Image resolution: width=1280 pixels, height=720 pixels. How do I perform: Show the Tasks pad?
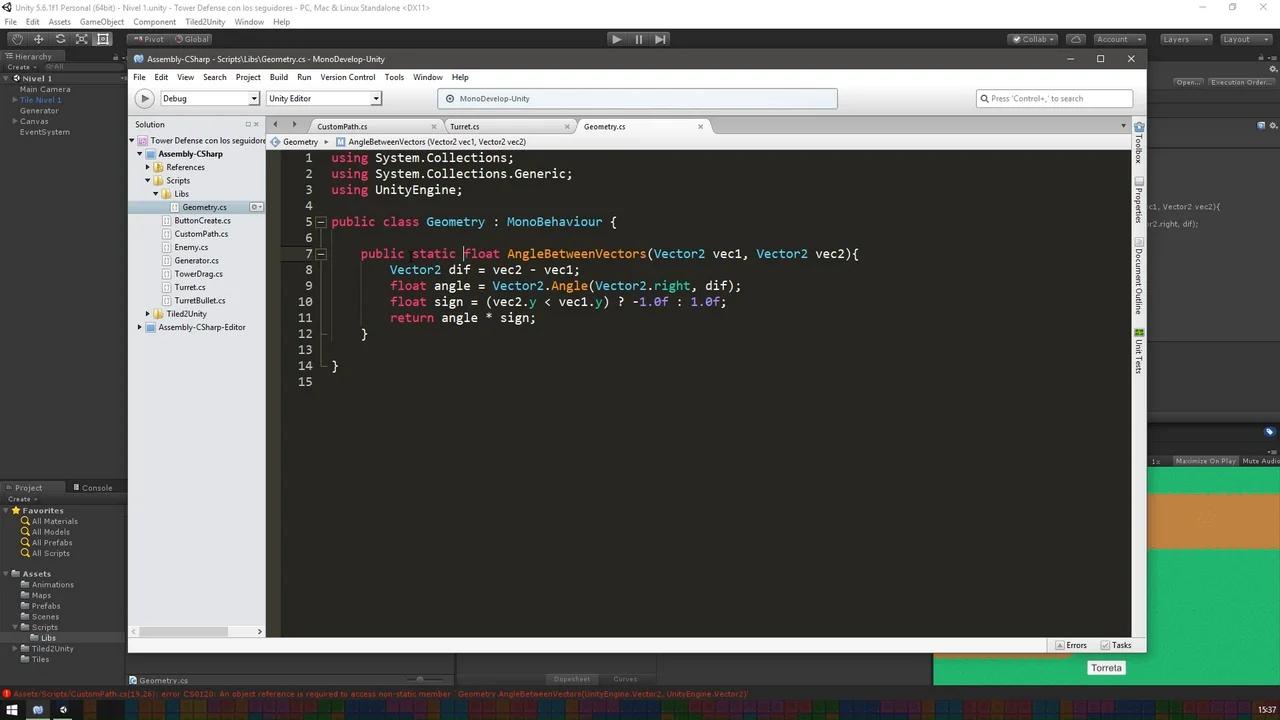tap(1116, 645)
